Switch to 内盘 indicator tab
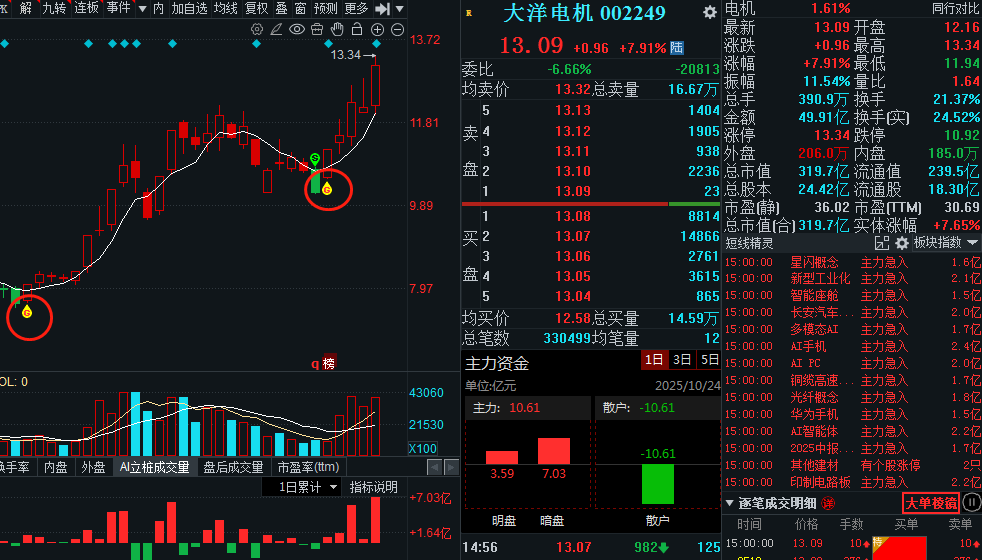Screen dimensions: 982x560 point(56,467)
